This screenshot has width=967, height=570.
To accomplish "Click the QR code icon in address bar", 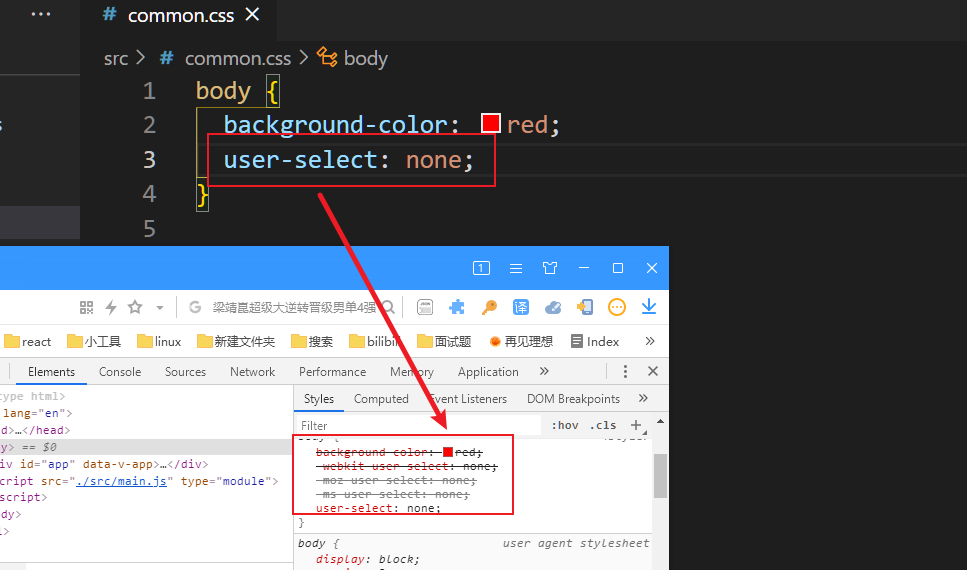I will [86, 307].
